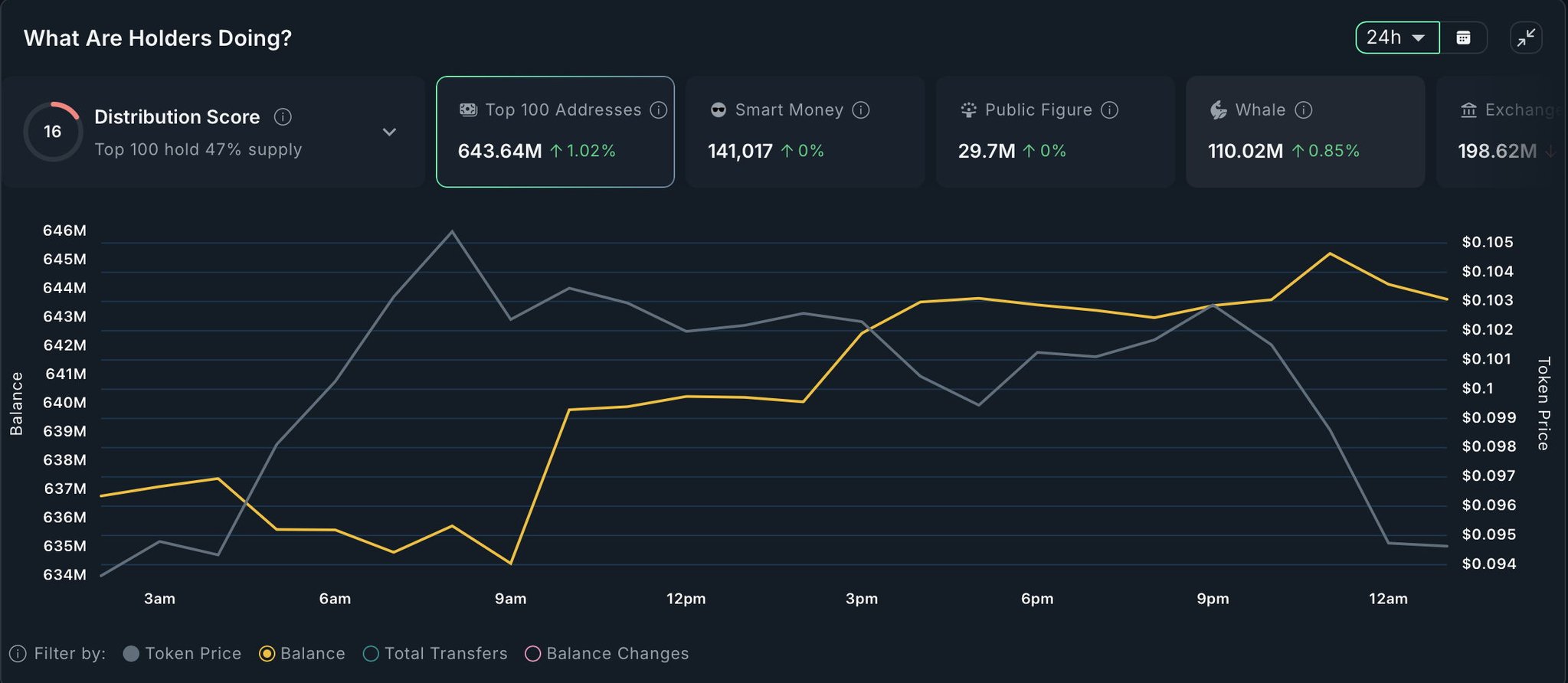Expand the Distribution Score chevron
The height and width of the screenshot is (683, 1568).
pyautogui.click(x=389, y=132)
